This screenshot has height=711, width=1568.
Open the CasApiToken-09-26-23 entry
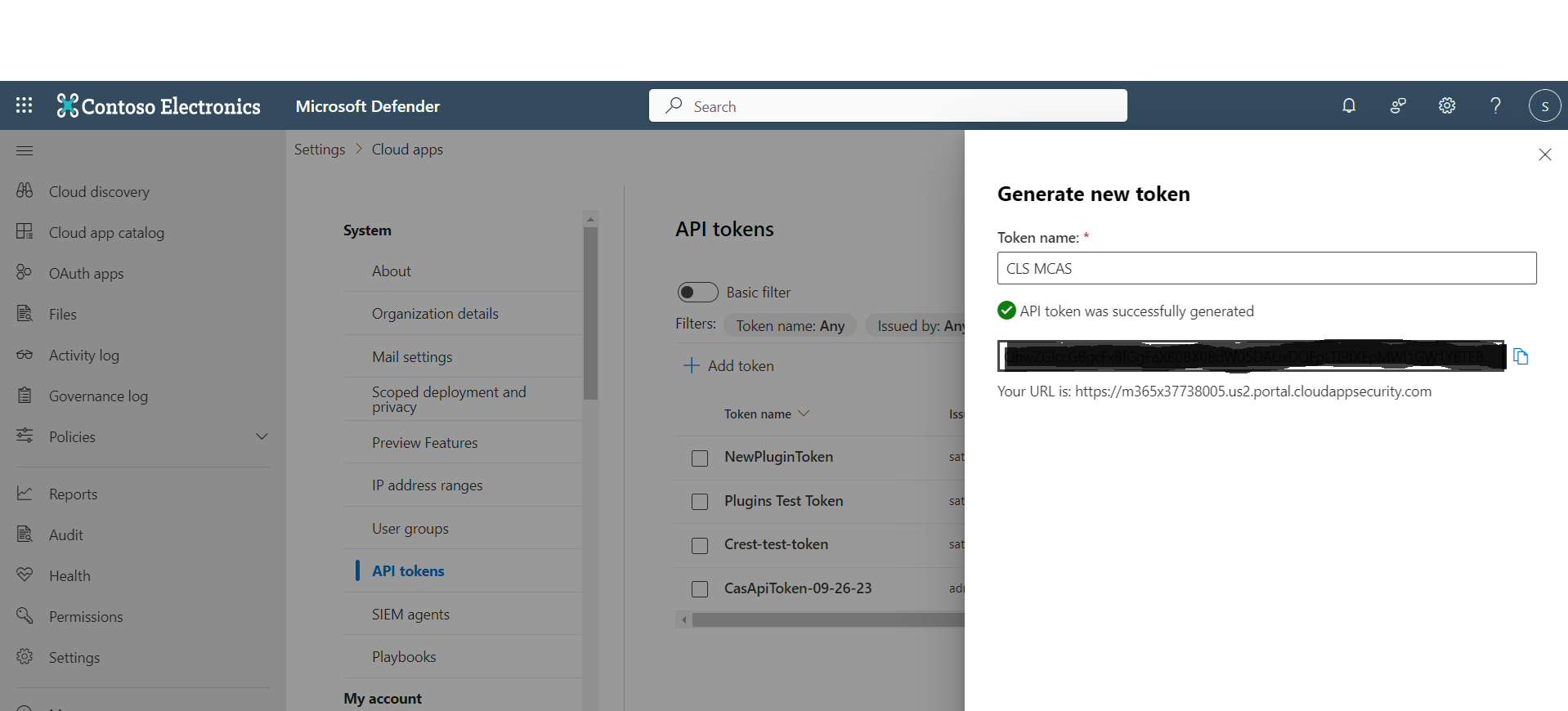point(798,588)
